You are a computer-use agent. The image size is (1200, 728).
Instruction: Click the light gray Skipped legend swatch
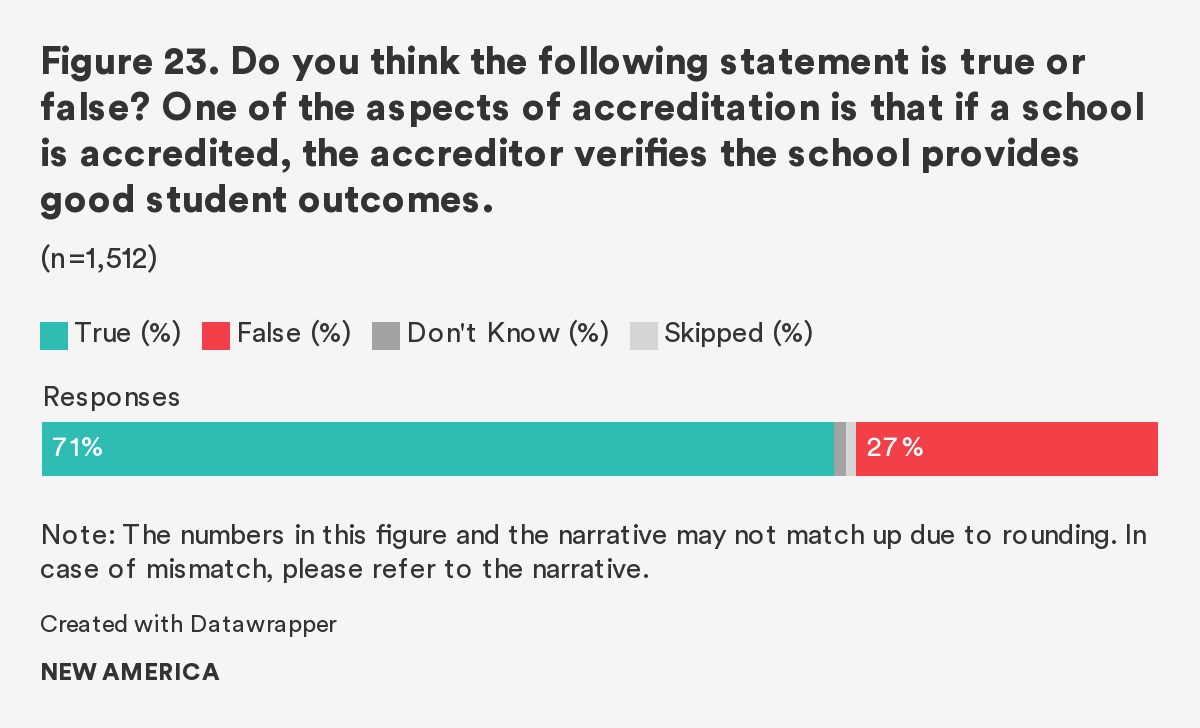point(643,335)
